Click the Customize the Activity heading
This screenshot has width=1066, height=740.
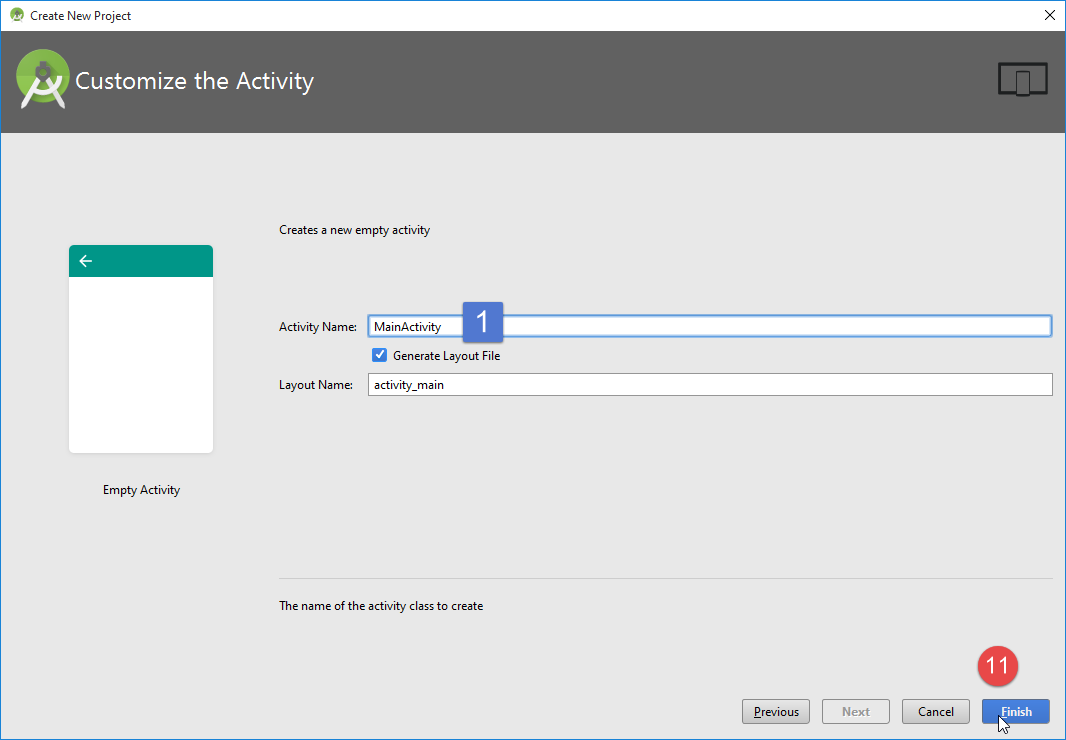pos(195,81)
